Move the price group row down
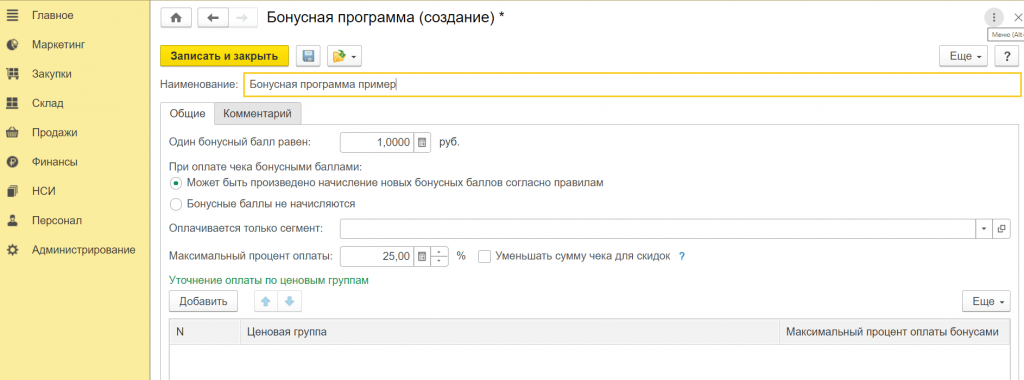 [289, 302]
